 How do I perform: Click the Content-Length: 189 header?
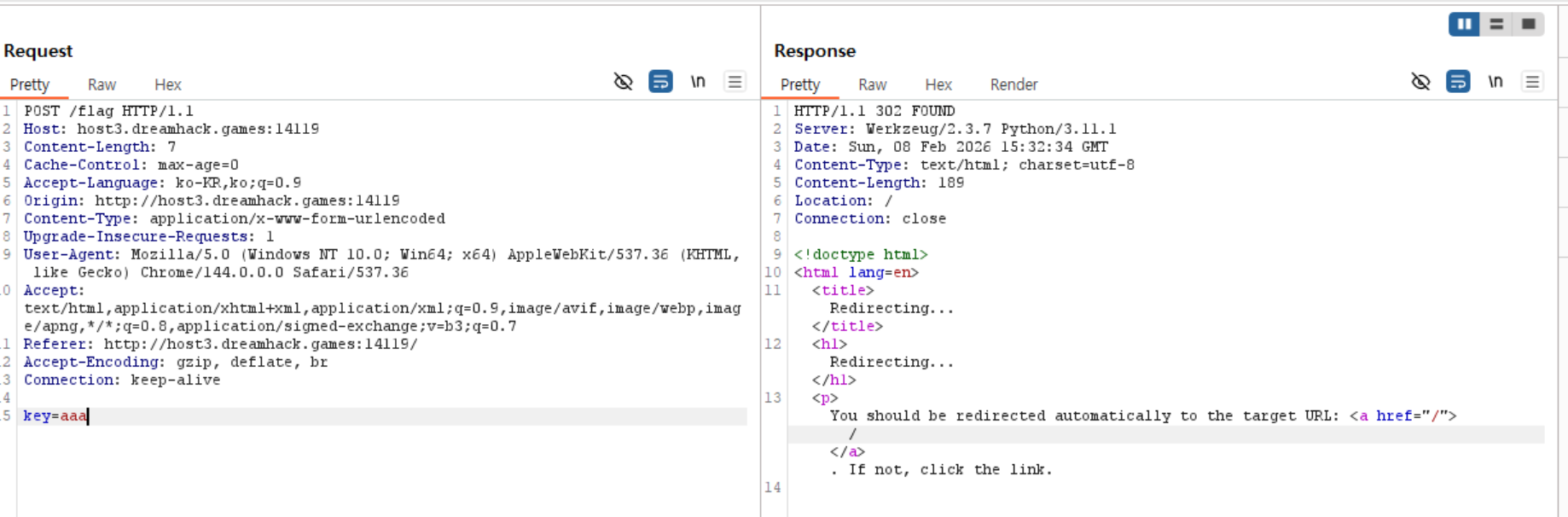[x=879, y=183]
